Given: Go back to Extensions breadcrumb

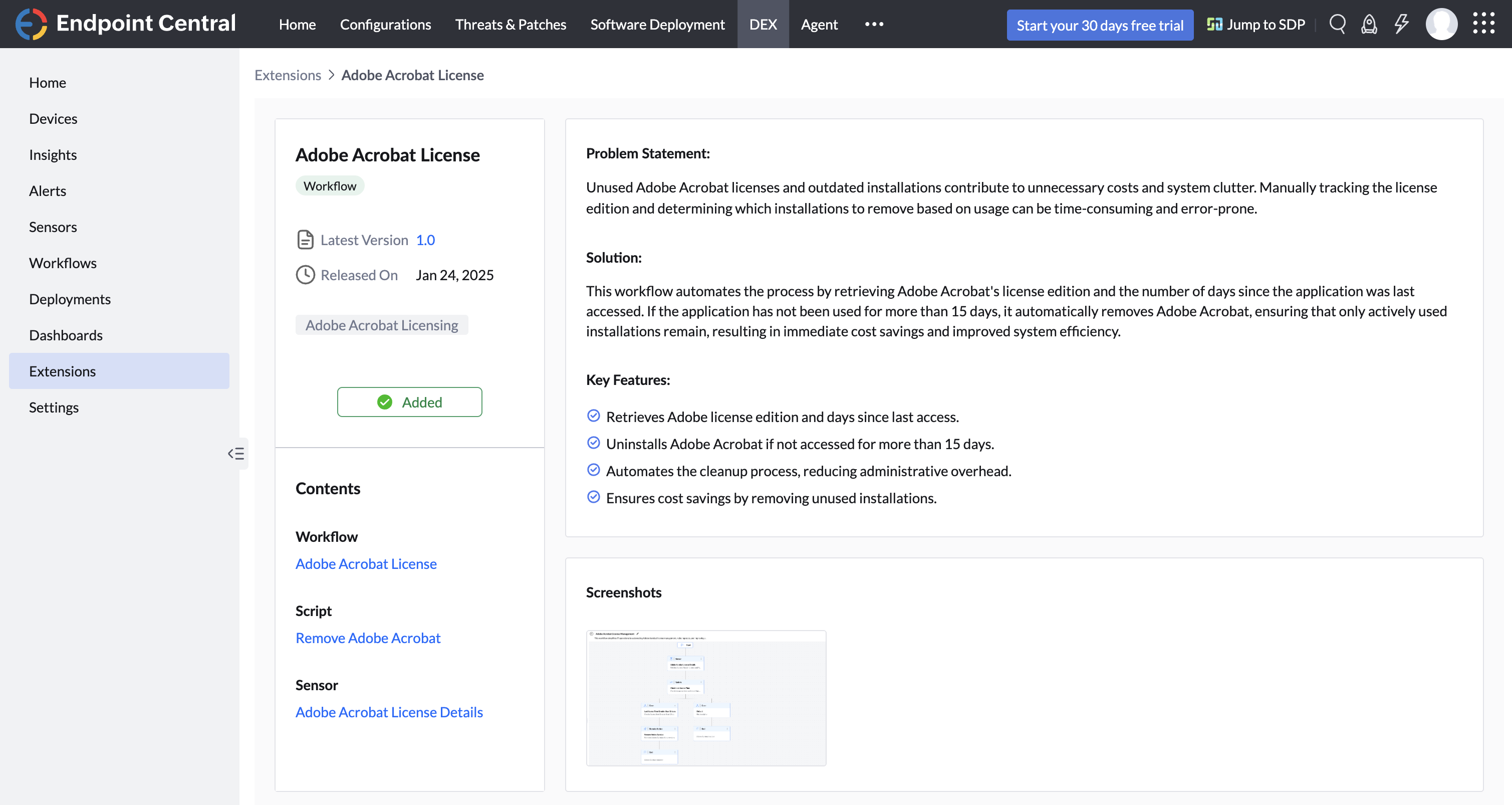Looking at the screenshot, I should [287, 75].
